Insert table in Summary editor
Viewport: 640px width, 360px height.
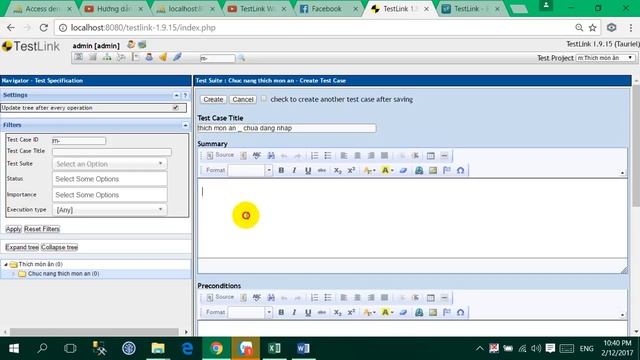pos(431,156)
